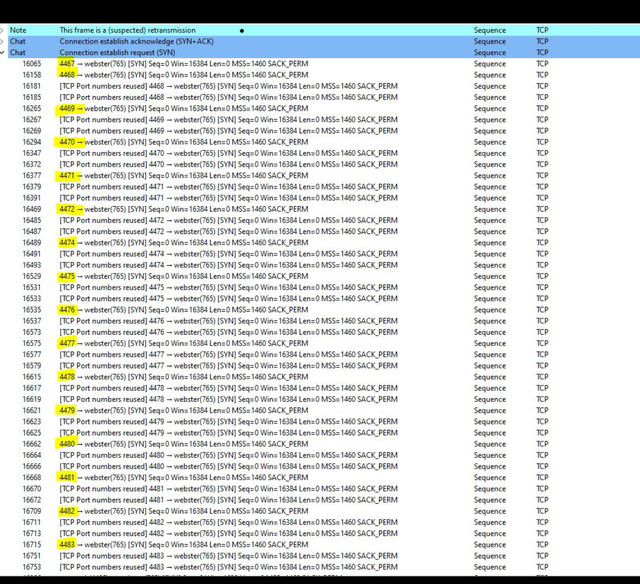Select the 'This frame is a (suspected) retransmission' row
The height and width of the screenshot is (584, 640).
[x=320, y=30]
